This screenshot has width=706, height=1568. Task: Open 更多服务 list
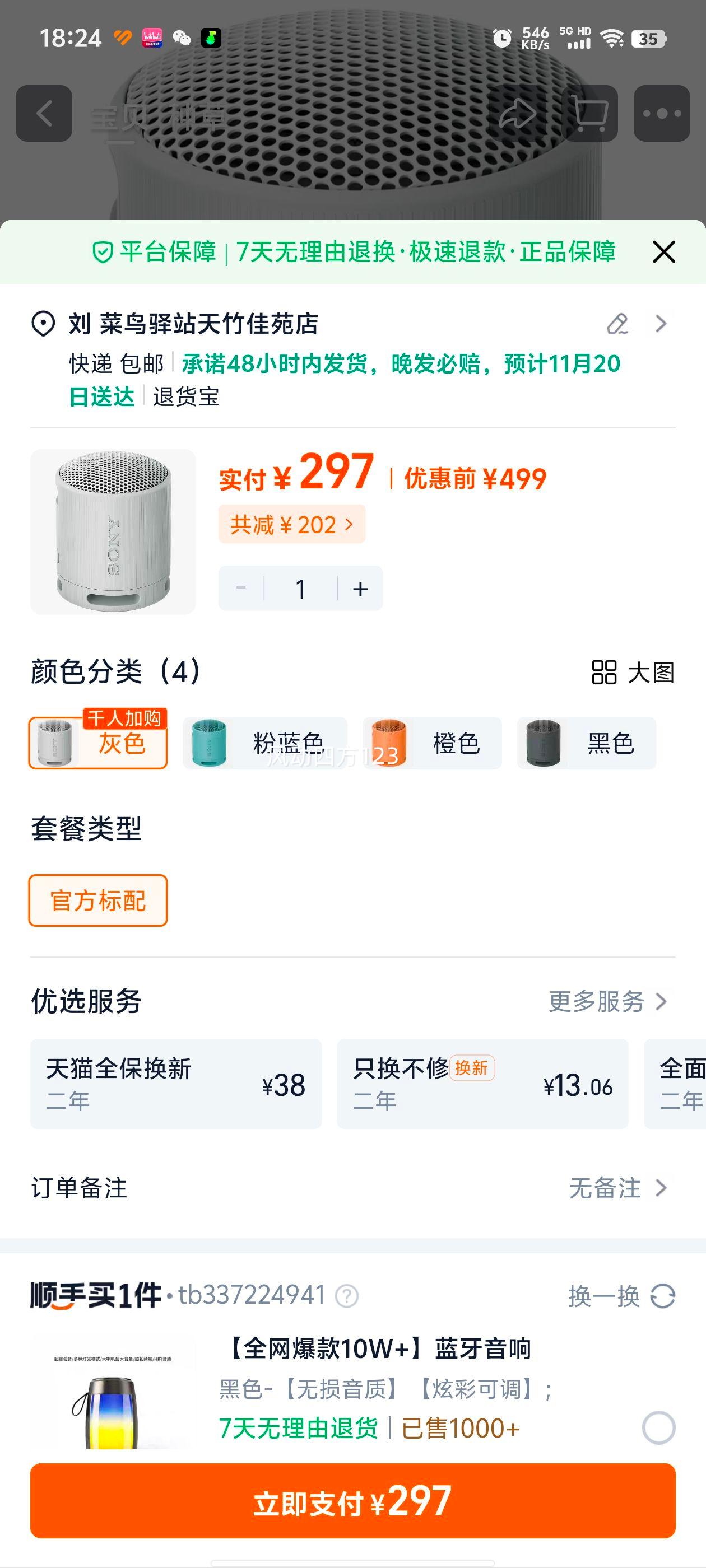(607, 1001)
